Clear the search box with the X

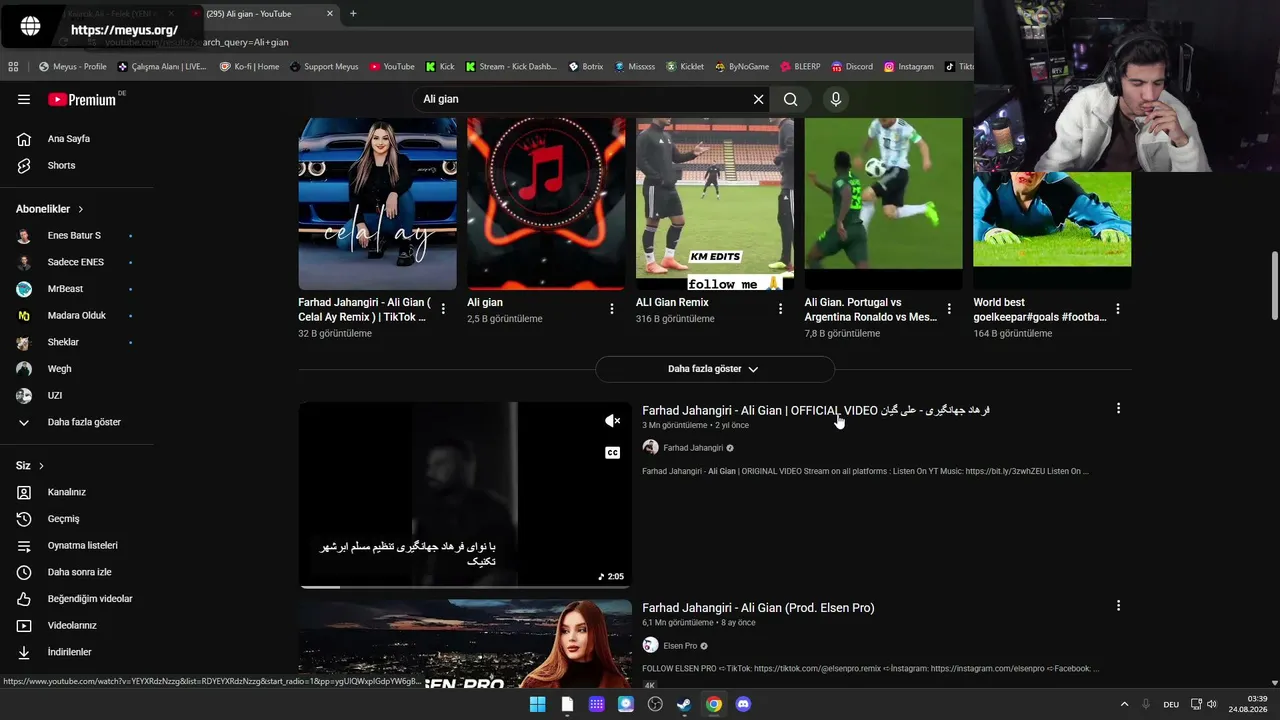pos(758,99)
